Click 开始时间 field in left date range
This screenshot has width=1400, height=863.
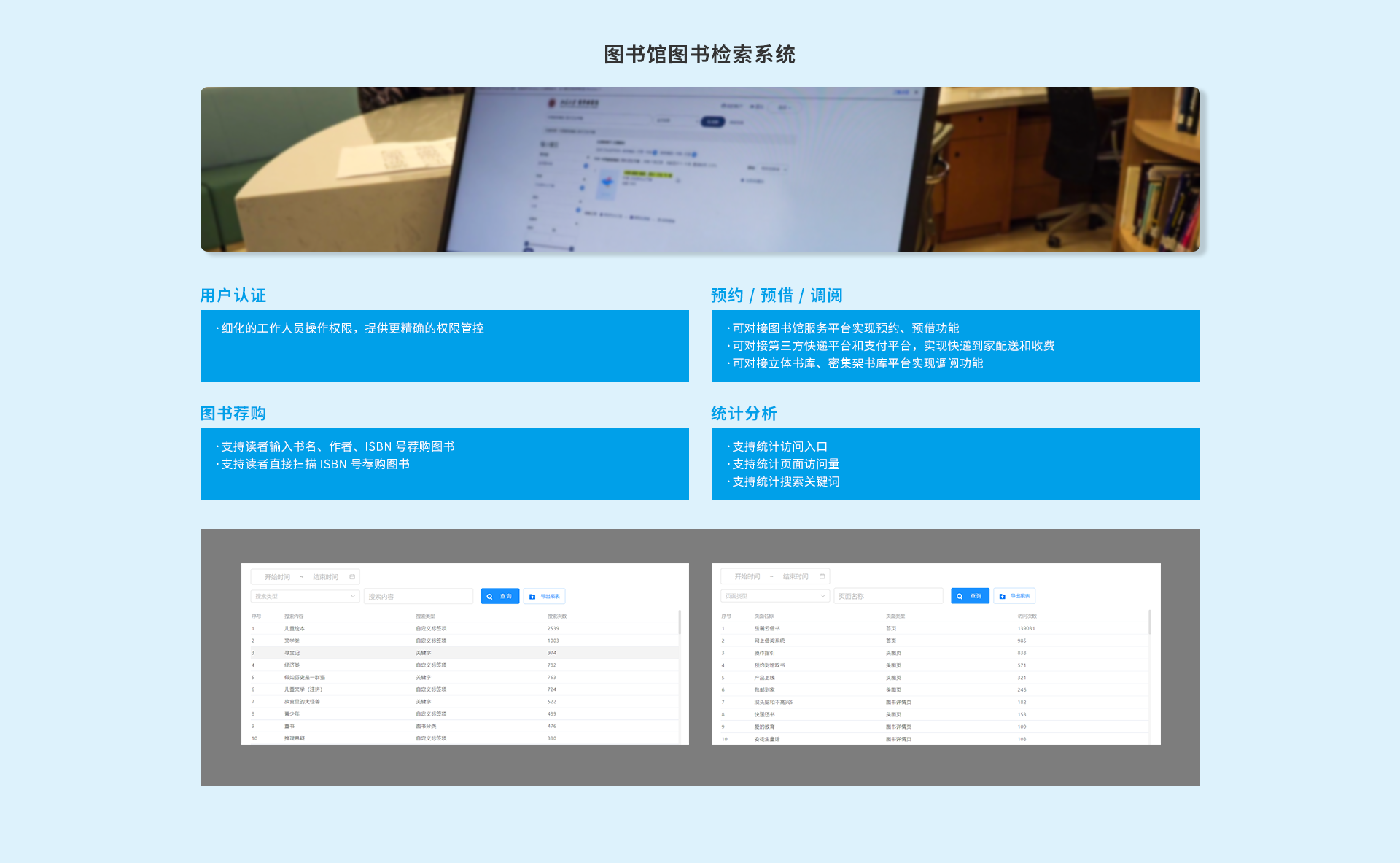277,577
